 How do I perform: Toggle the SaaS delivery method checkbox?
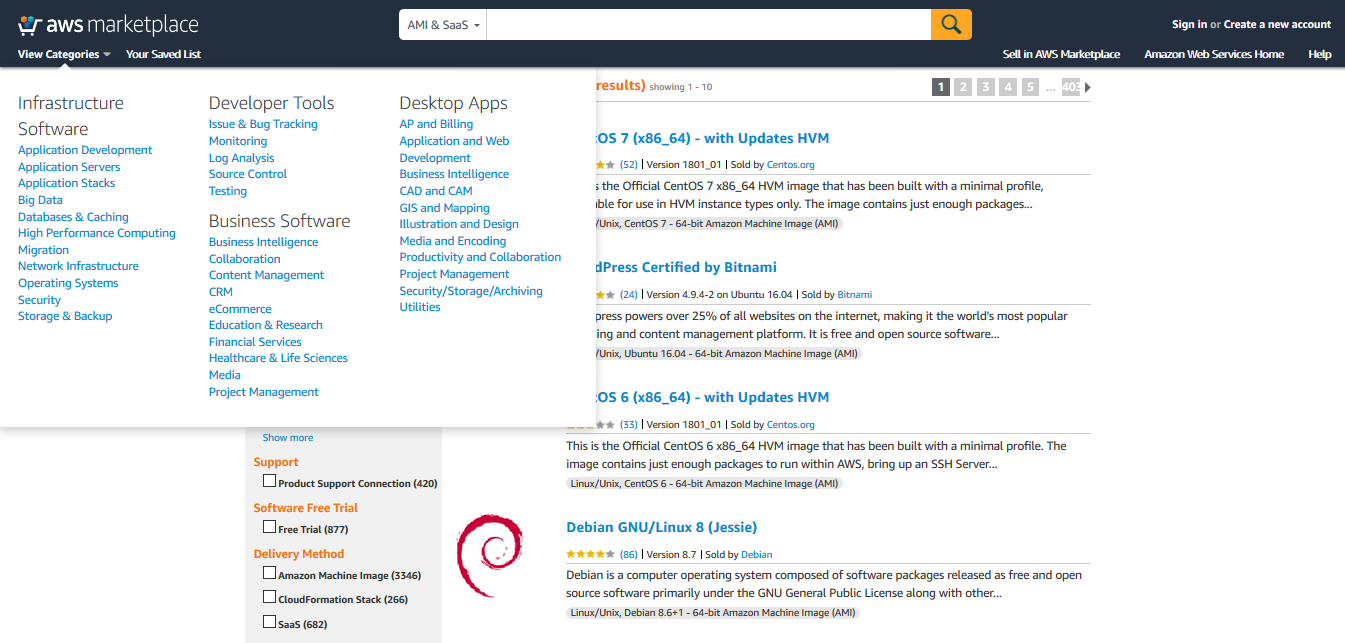click(269, 622)
